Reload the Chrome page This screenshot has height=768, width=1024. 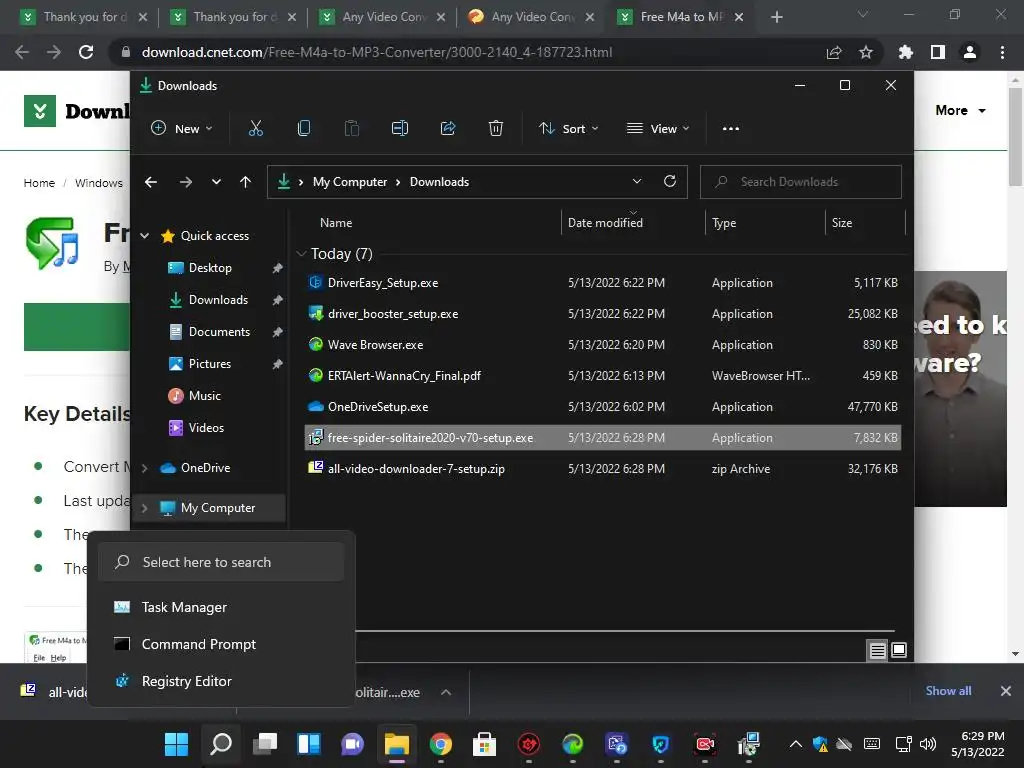(x=86, y=52)
